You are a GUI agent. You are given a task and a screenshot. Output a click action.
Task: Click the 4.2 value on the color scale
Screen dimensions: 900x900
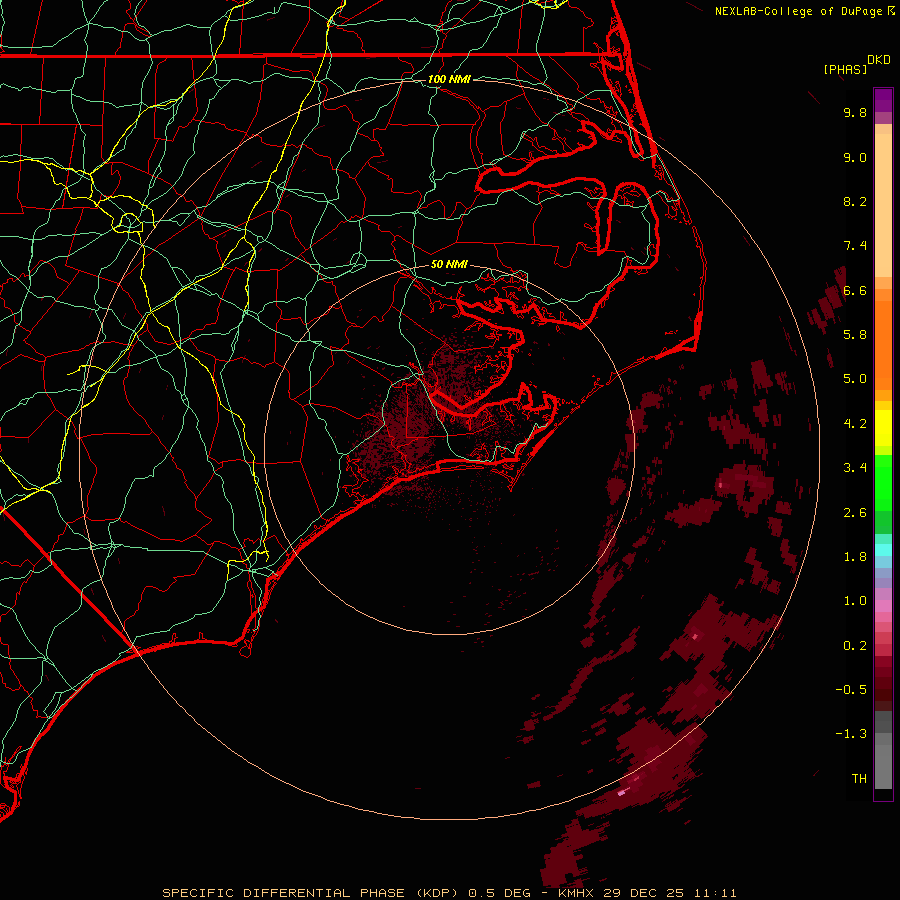click(x=855, y=424)
